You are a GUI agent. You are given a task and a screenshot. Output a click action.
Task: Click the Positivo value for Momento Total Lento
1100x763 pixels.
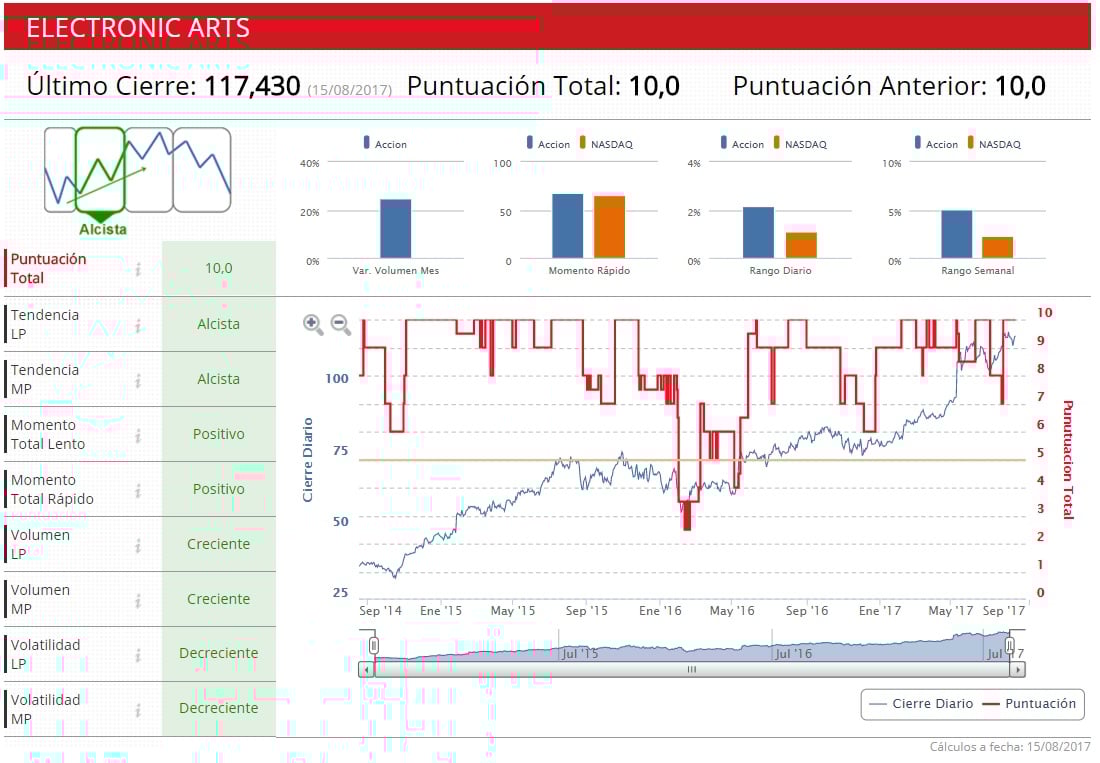[219, 434]
